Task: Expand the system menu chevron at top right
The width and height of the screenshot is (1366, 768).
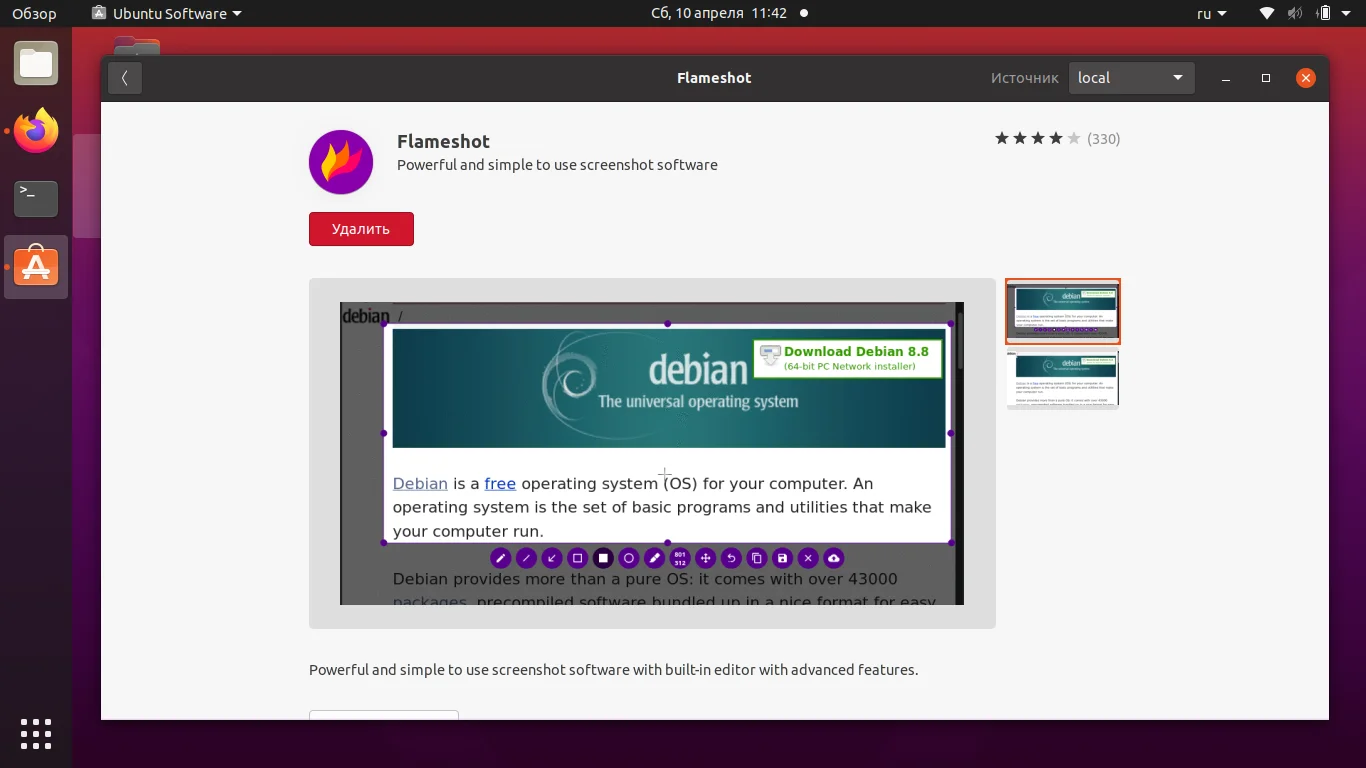Action: click(1344, 13)
